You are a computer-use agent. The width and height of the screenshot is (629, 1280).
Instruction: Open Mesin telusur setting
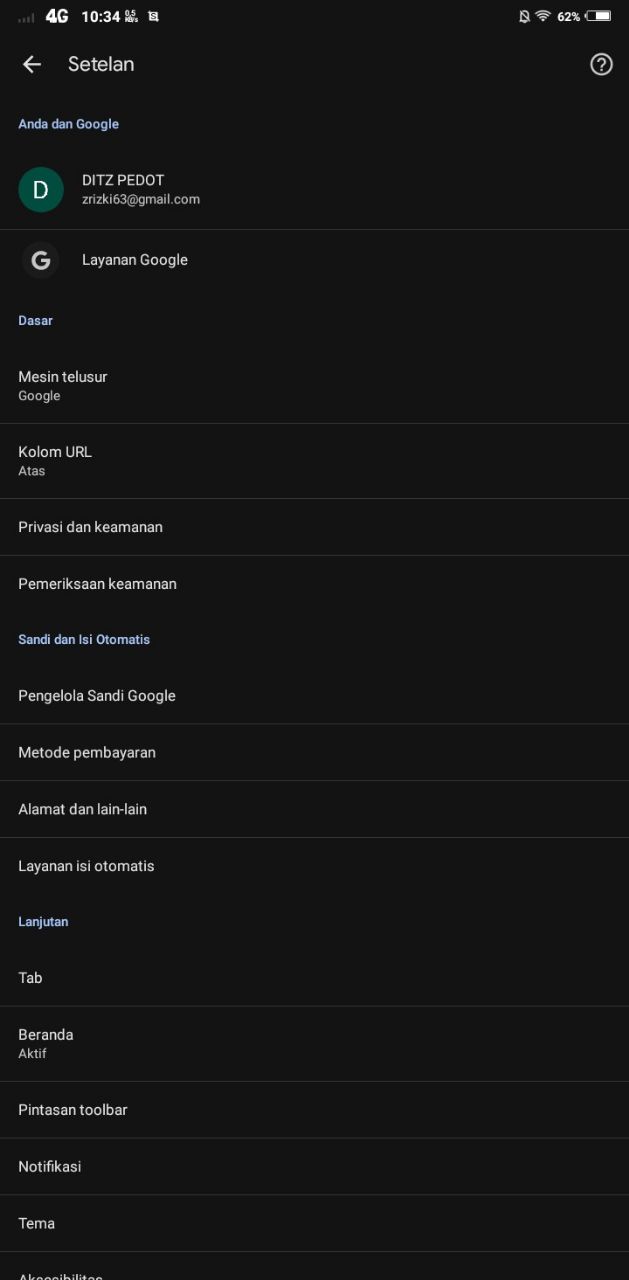tap(314, 386)
